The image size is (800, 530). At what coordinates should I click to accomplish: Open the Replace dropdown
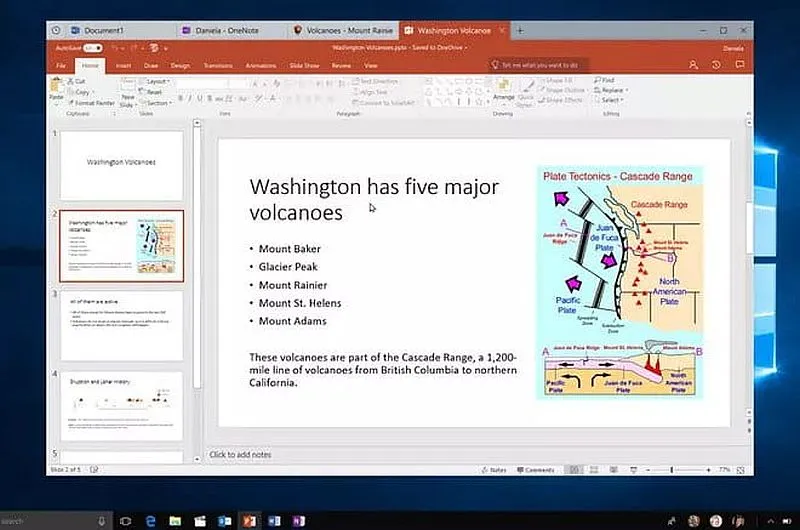pos(611,90)
